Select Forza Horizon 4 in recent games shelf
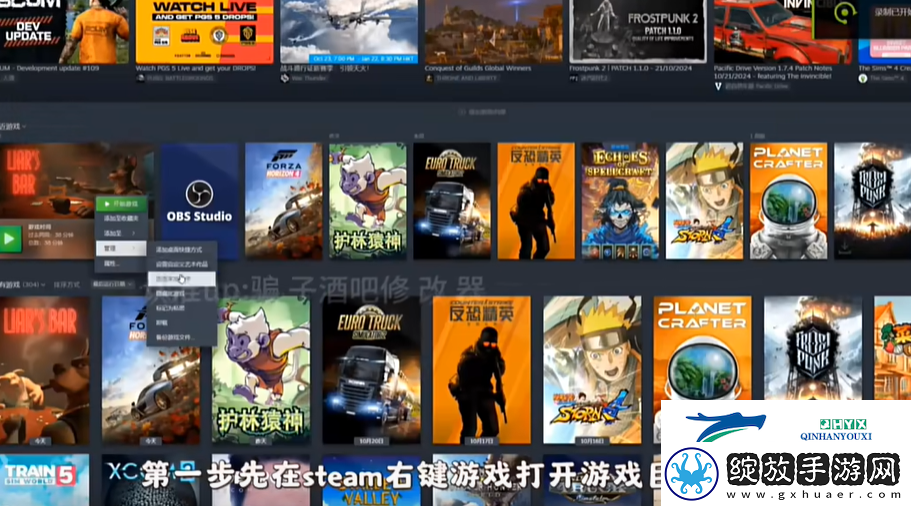 [x=284, y=201]
